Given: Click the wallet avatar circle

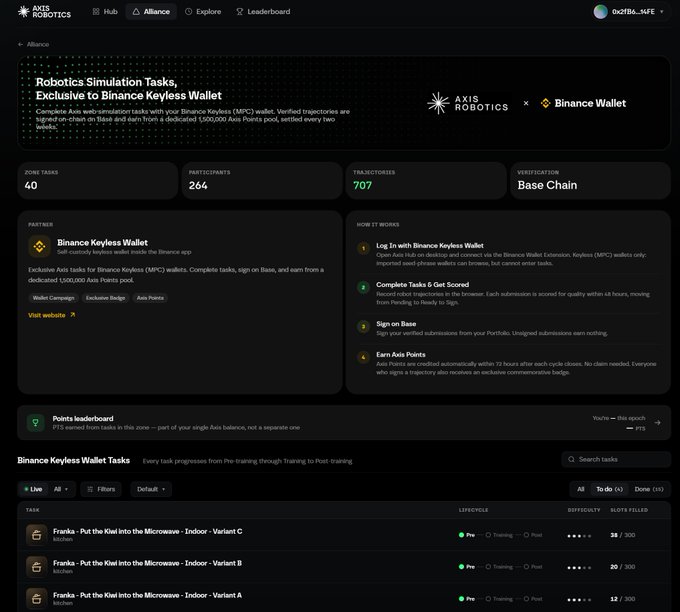Looking at the screenshot, I should 600,12.
